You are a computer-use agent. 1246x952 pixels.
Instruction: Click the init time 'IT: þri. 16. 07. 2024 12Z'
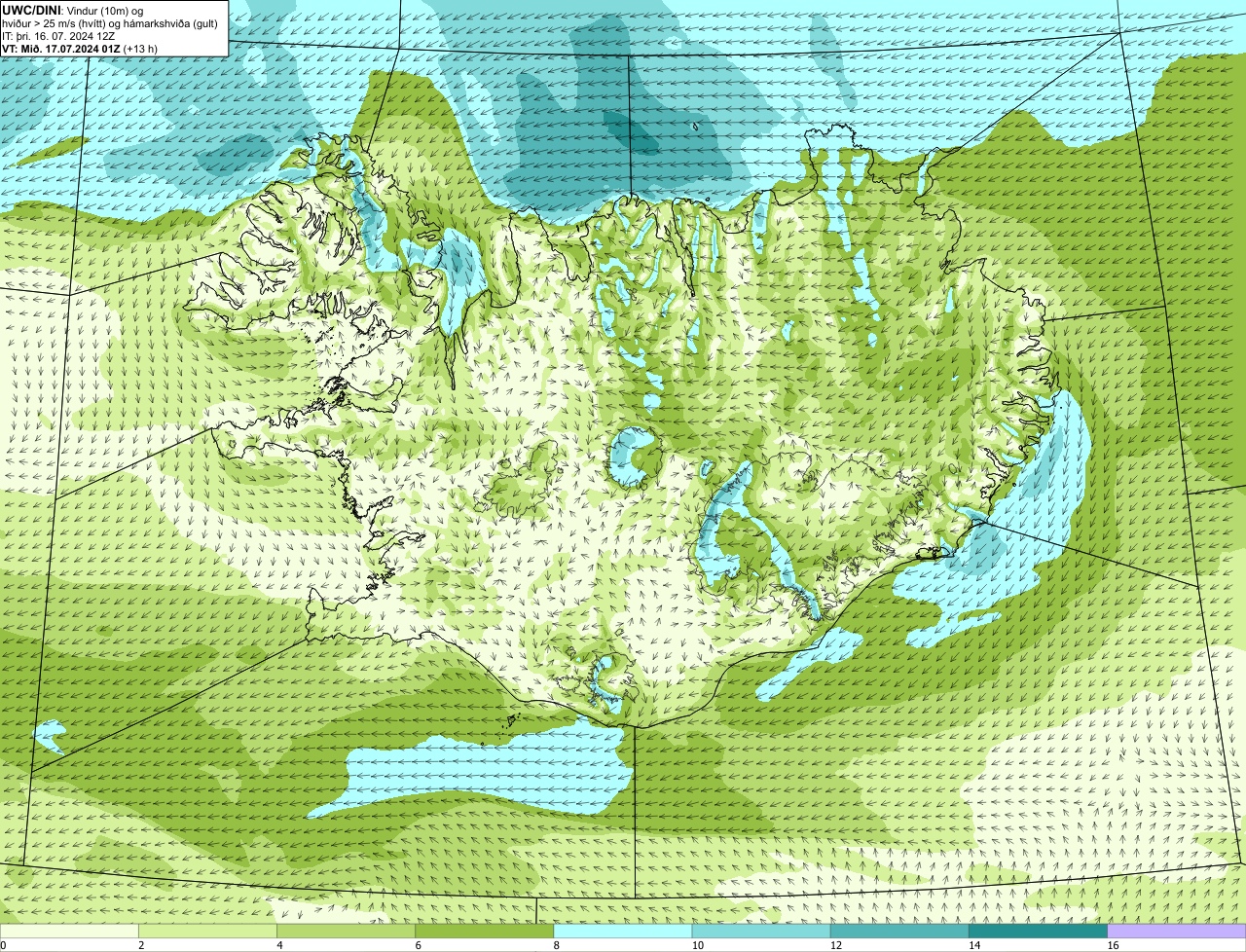[59, 35]
